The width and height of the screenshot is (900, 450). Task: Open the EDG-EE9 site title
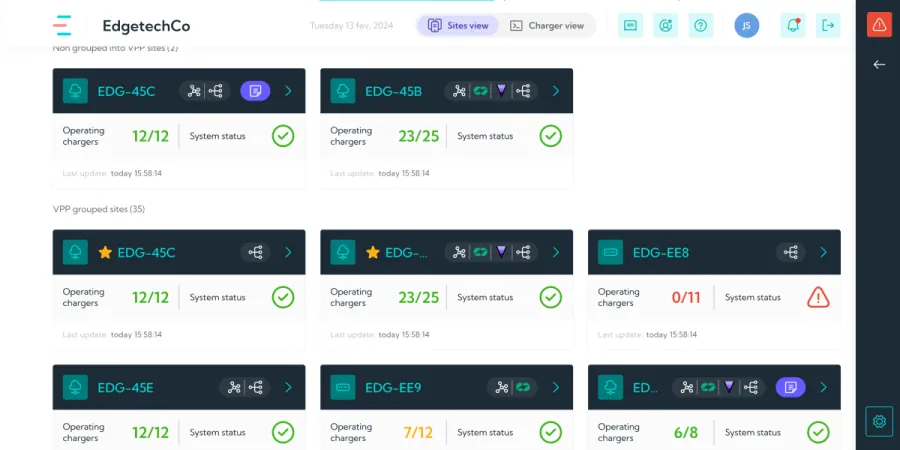click(393, 388)
